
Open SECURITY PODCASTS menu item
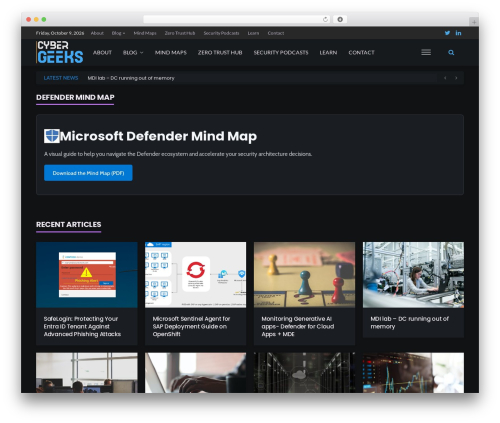coord(281,52)
